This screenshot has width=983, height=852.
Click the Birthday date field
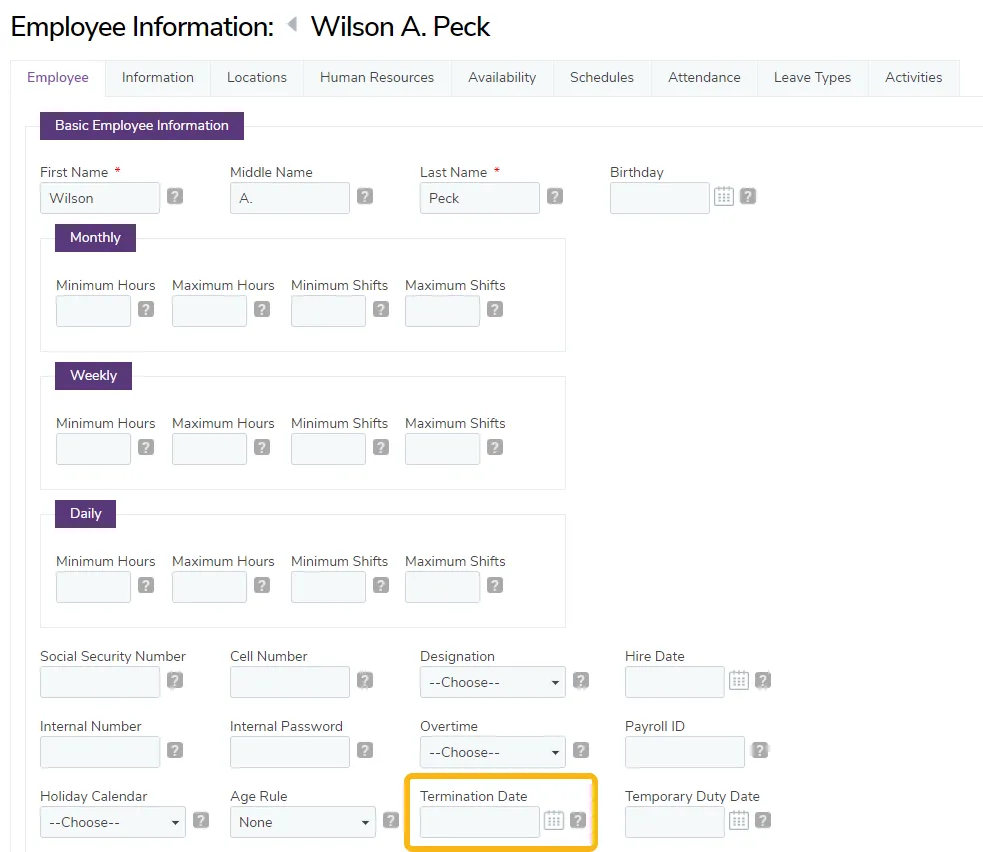coord(660,198)
